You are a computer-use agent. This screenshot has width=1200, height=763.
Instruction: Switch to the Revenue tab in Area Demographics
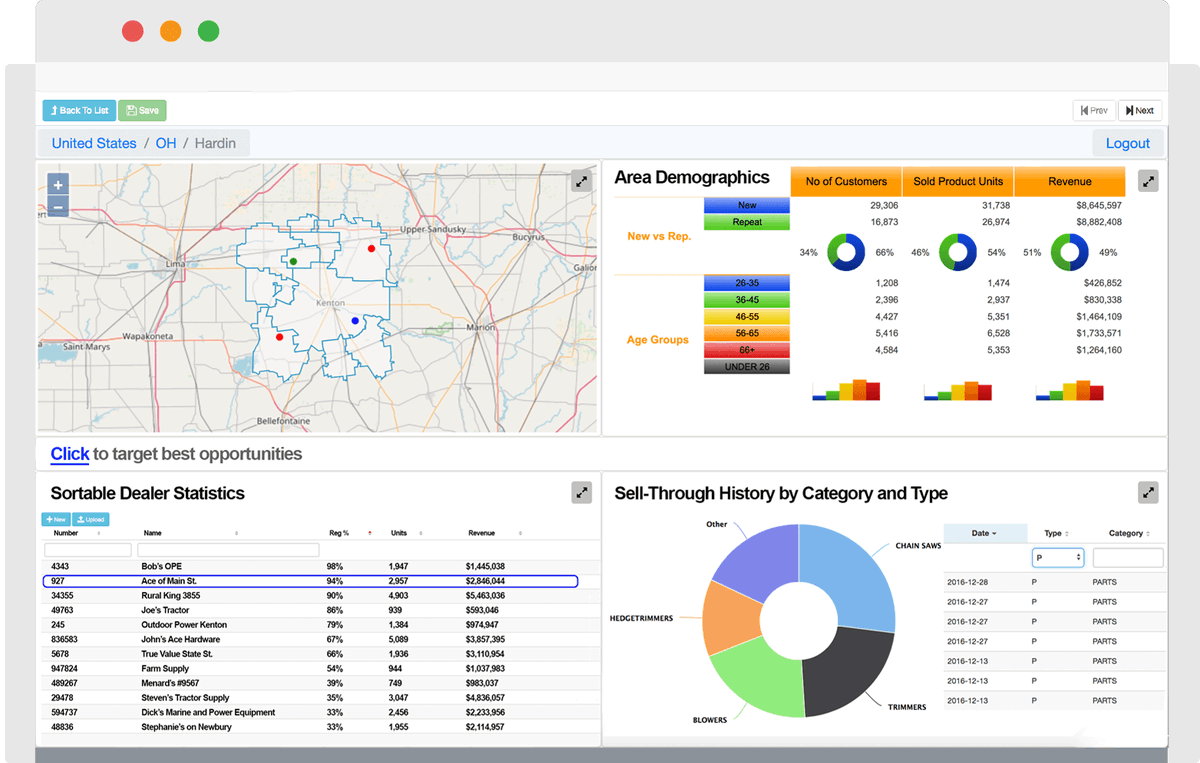pos(1069,181)
